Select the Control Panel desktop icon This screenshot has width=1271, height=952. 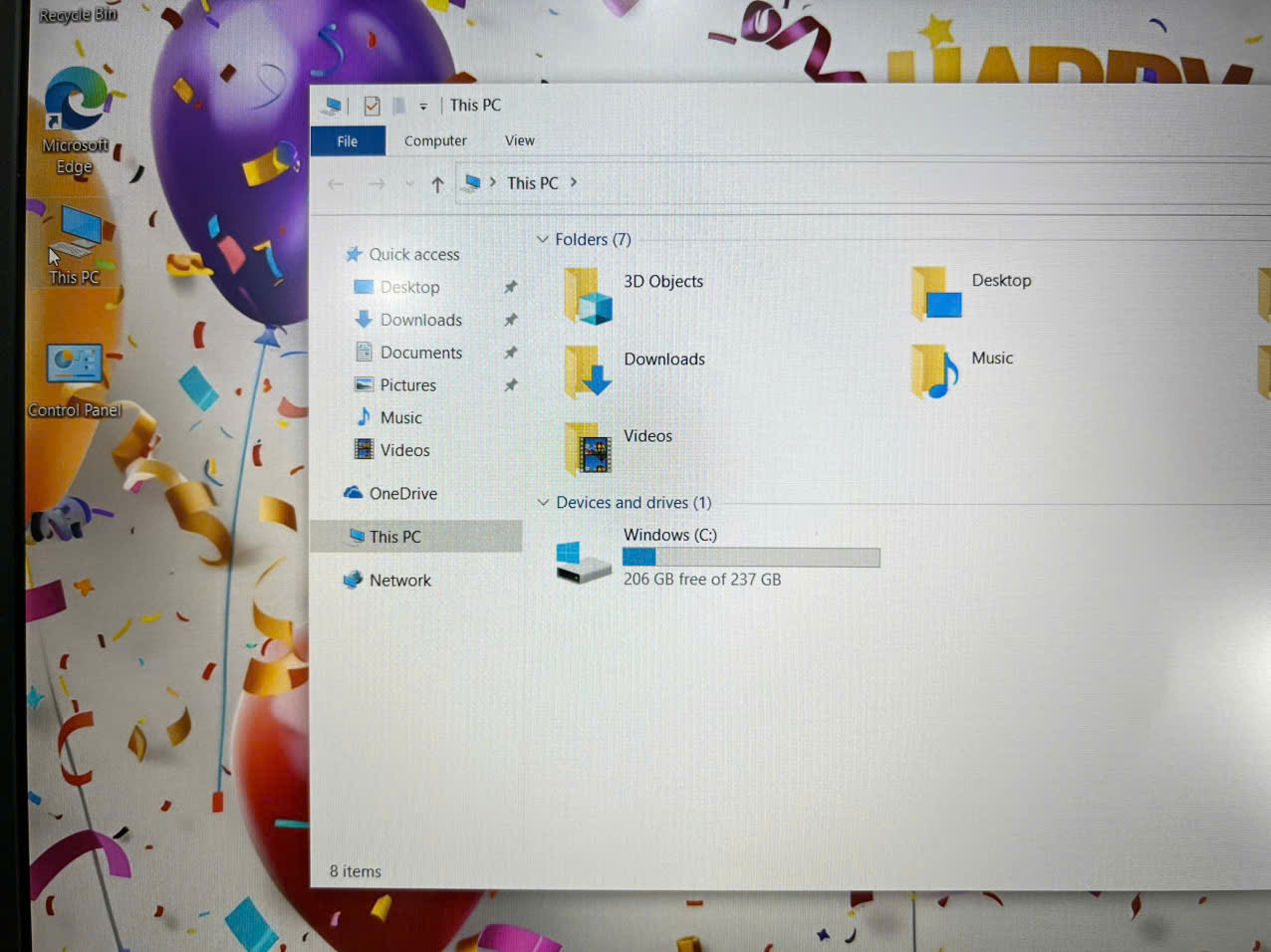[75, 366]
